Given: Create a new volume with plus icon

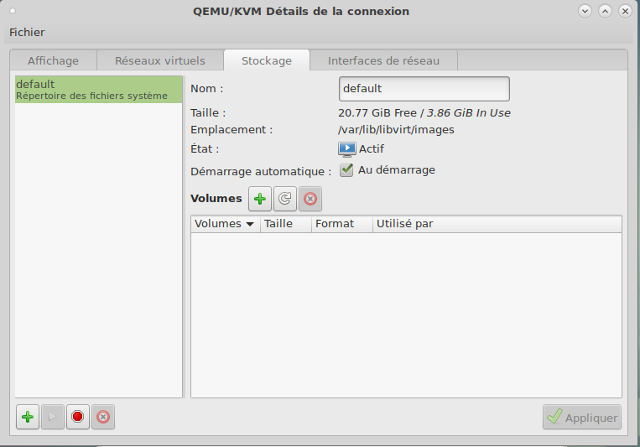Looking at the screenshot, I should (x=260, y=199).
